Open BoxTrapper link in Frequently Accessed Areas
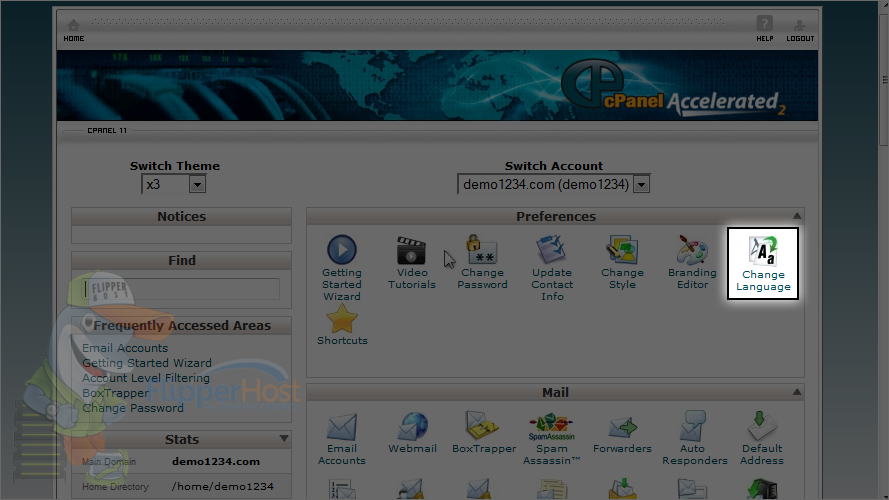This screenshot has height=500, width=889. [x=115, y=393]
